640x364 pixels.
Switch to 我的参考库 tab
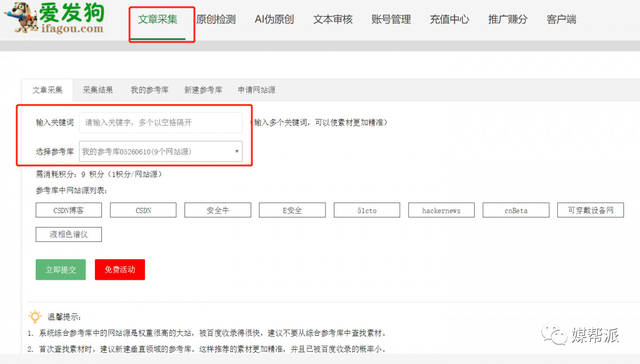click(149, 90)
